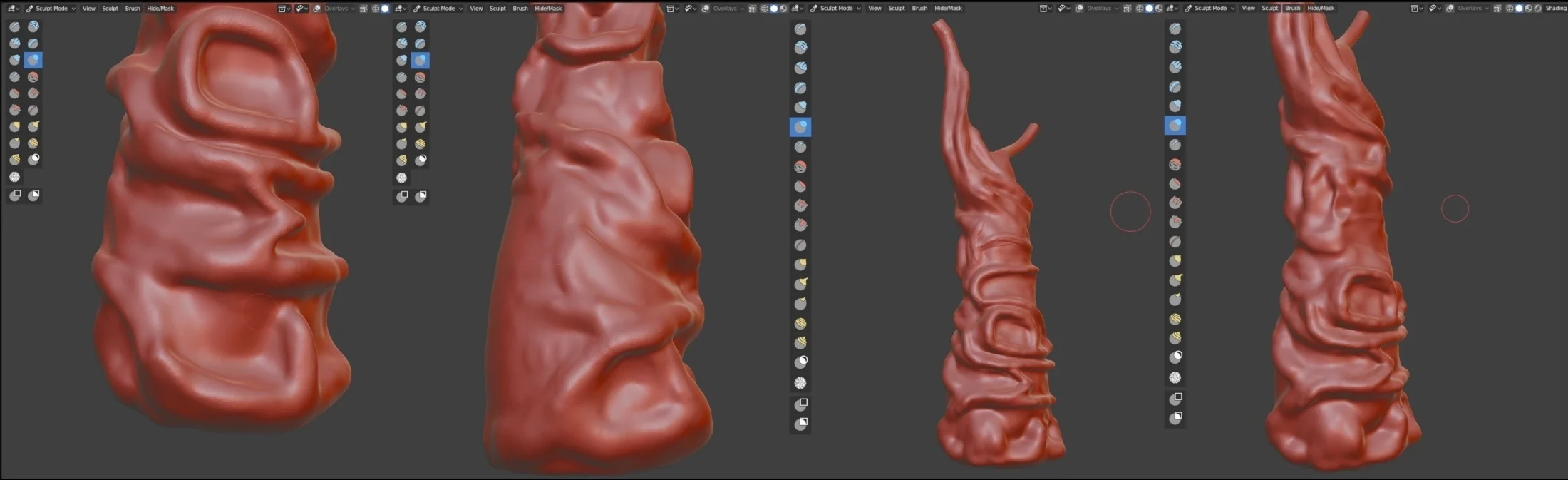Select the Nudge brush in the third viewport

(x=800, y=323)
